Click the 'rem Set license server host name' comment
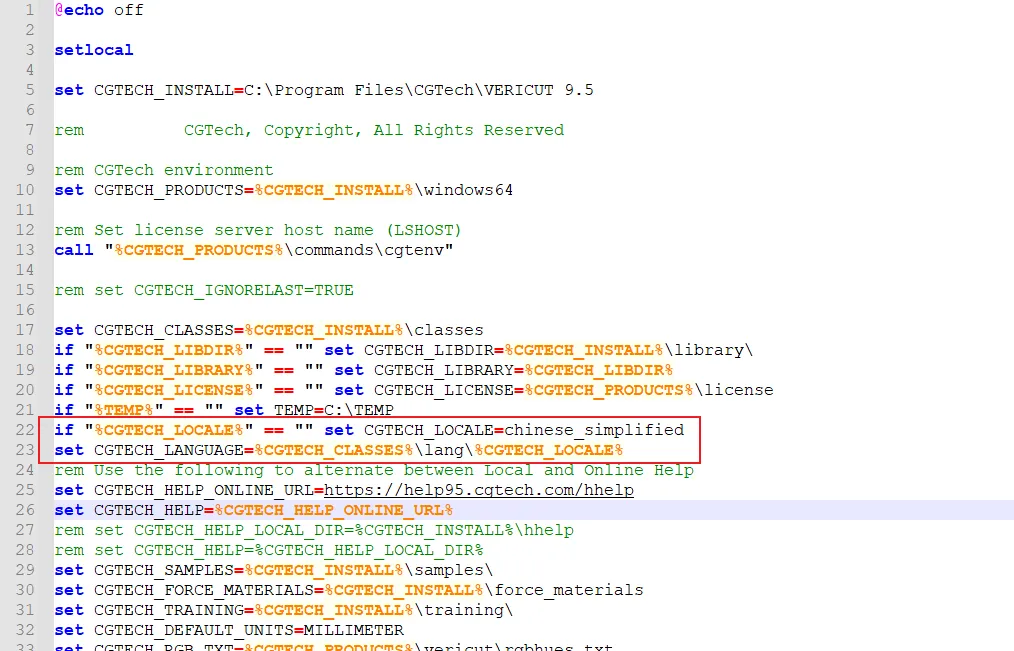Viewport: 1014px width, 651px height. coord(257,230)
